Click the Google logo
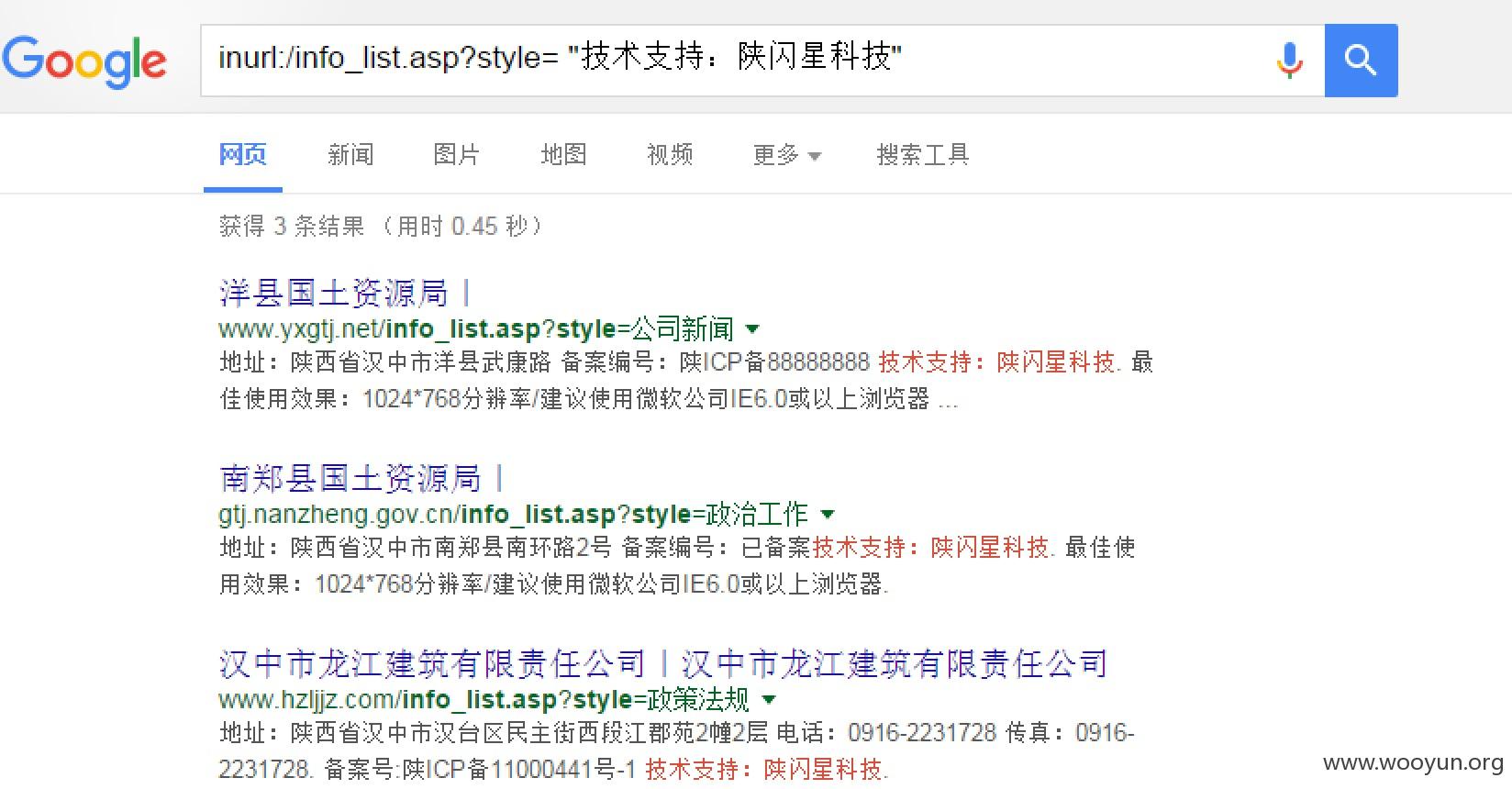Image resolution: width=1512 pixels, height=789 pixels. (x=84, y=61)
